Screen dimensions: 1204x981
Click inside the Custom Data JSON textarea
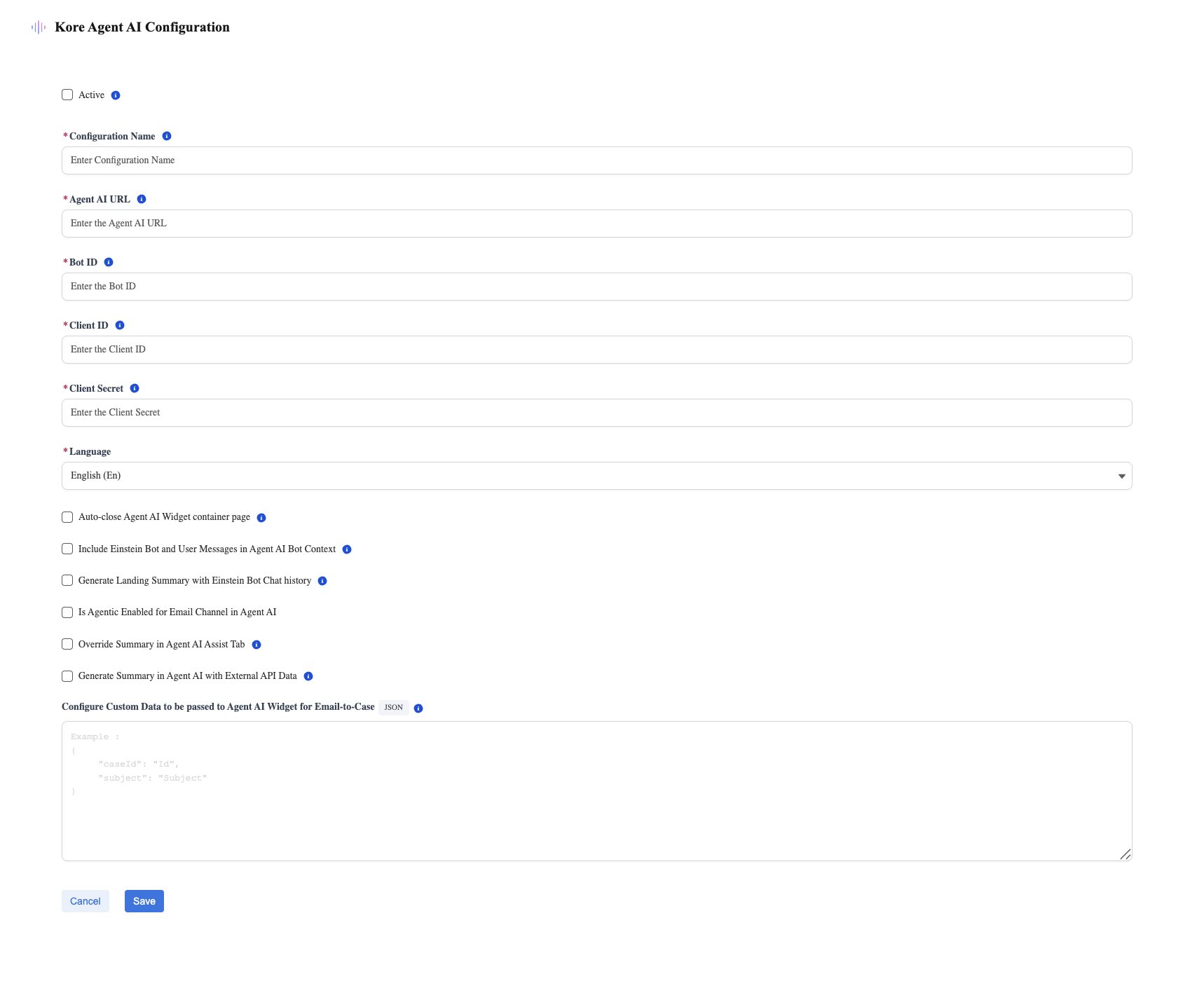tap(597, 791)
